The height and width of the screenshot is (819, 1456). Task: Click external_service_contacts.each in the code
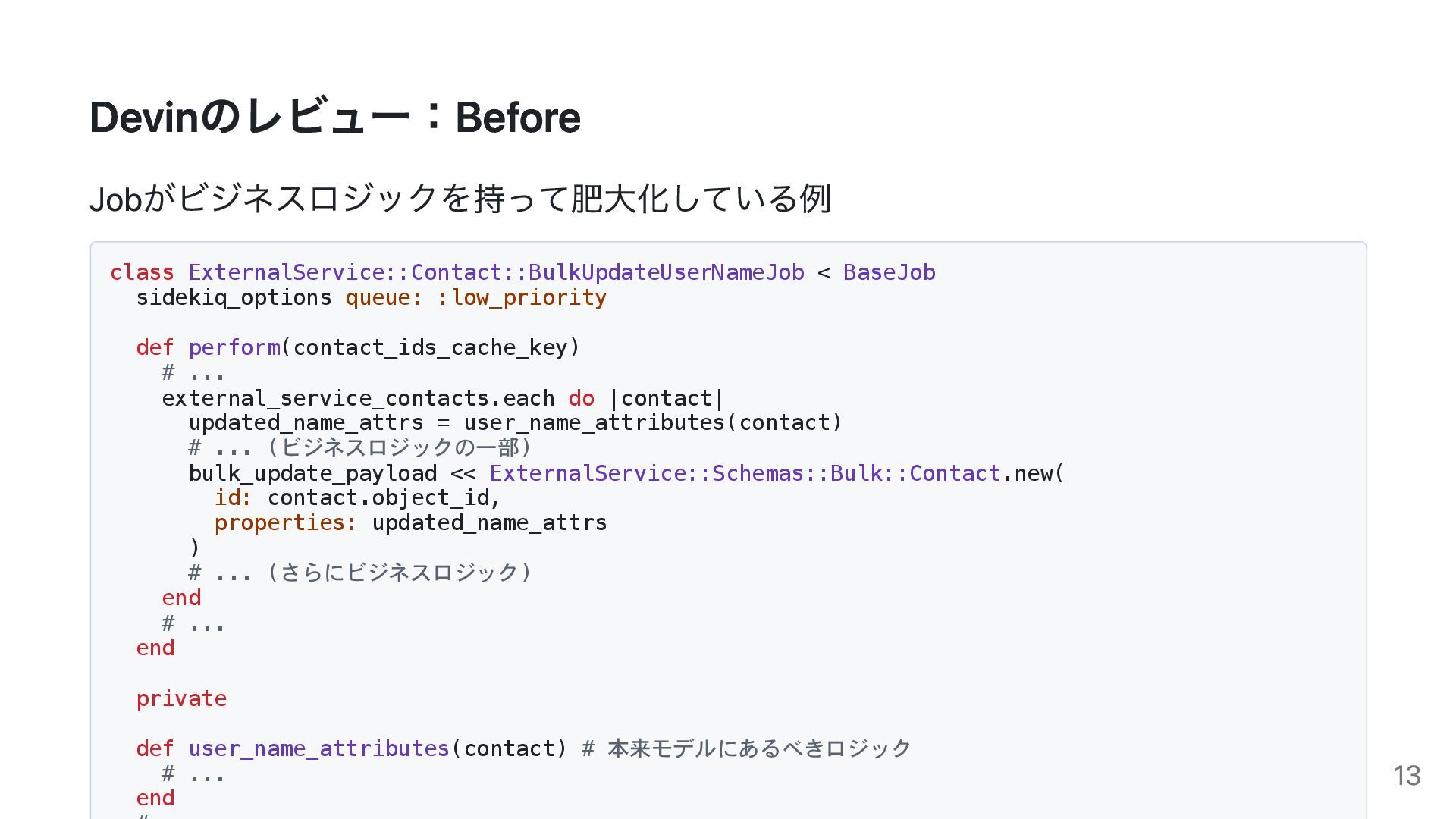358,398
